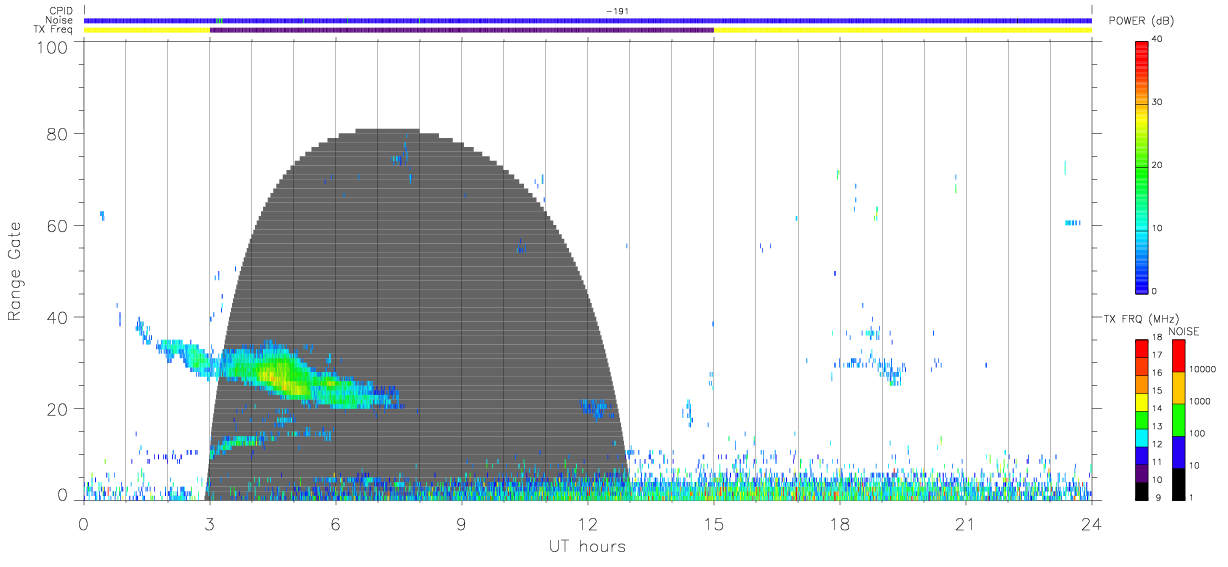Click the 12 label on TX FRQ legend
The image size is (1228, 567).
tap(1157, 445)
